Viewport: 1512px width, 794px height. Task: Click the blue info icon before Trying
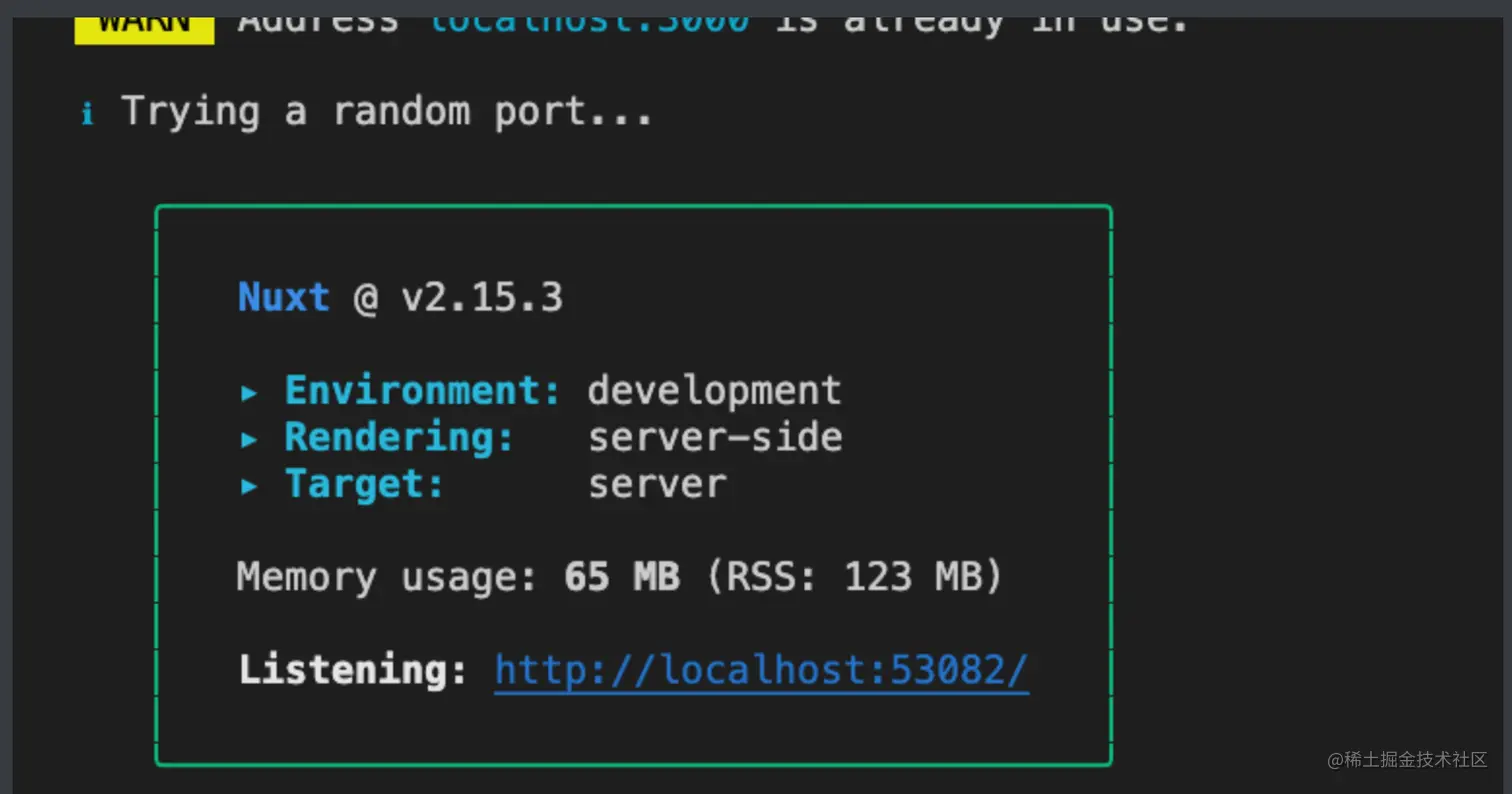[x=87, y=114]
